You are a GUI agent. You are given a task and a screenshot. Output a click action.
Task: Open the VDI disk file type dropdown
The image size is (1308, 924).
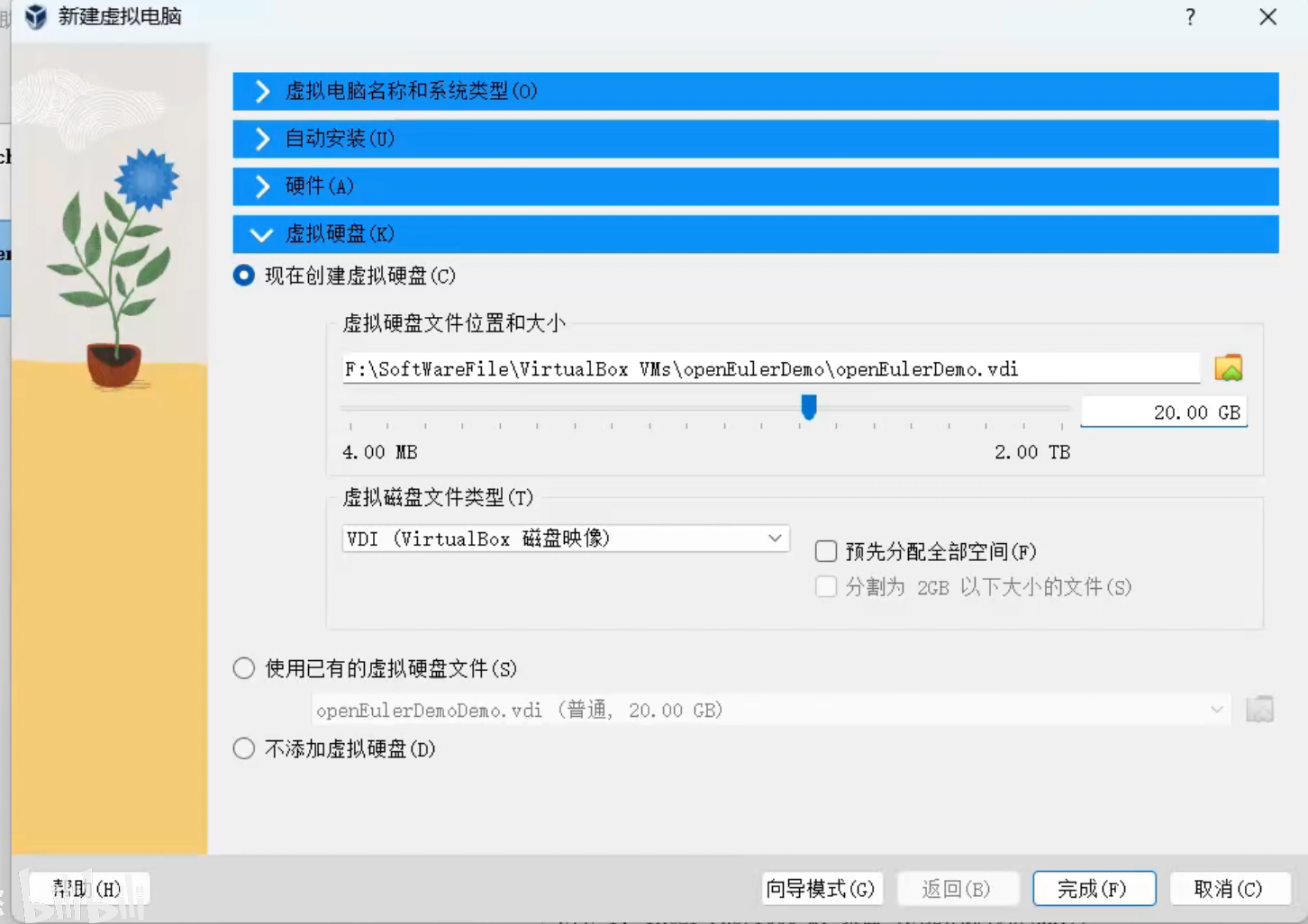[x=566, y=539]
